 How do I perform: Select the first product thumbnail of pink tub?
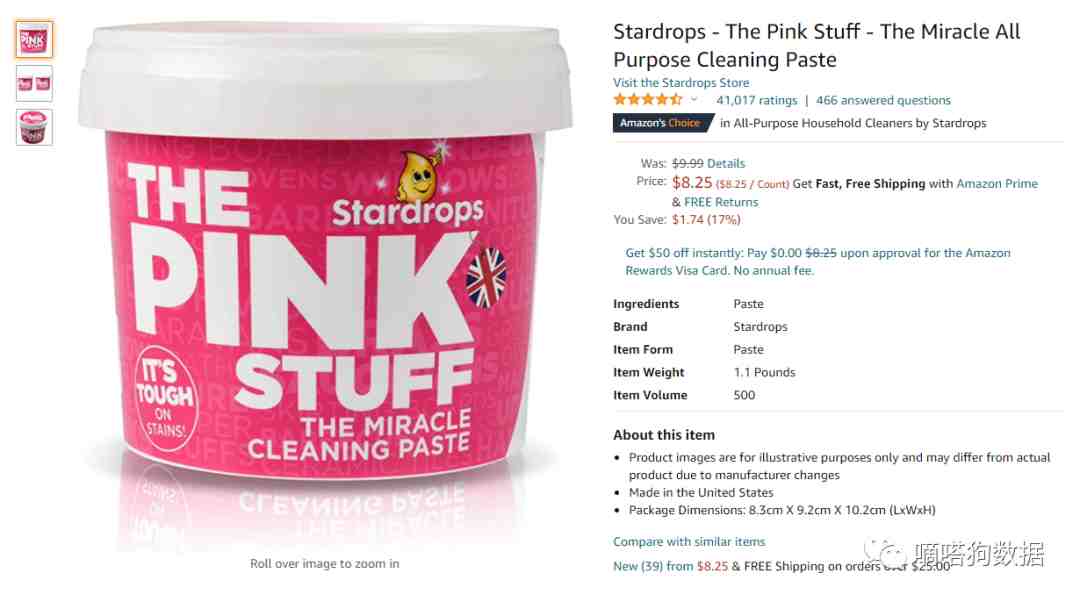point(34,40)
